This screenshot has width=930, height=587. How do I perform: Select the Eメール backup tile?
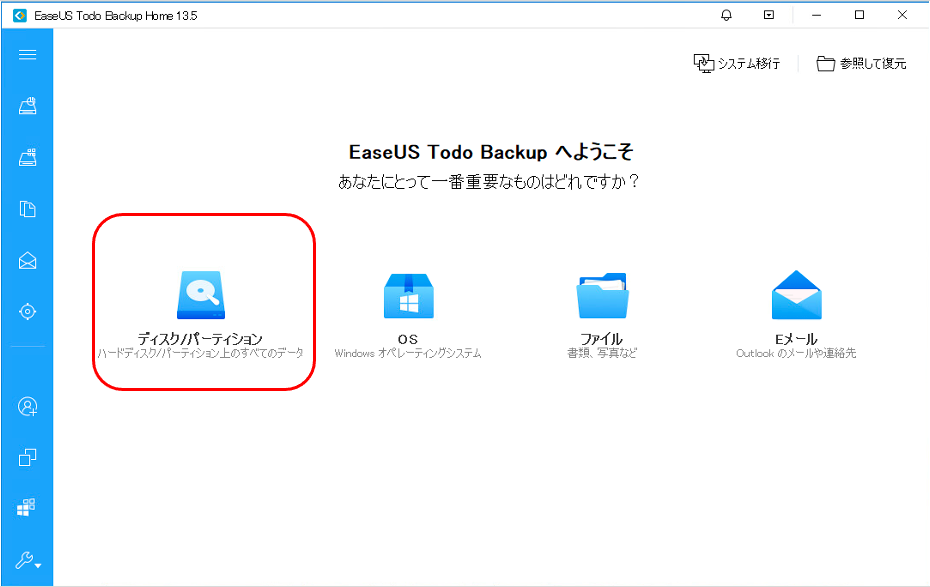click(796, 314)
